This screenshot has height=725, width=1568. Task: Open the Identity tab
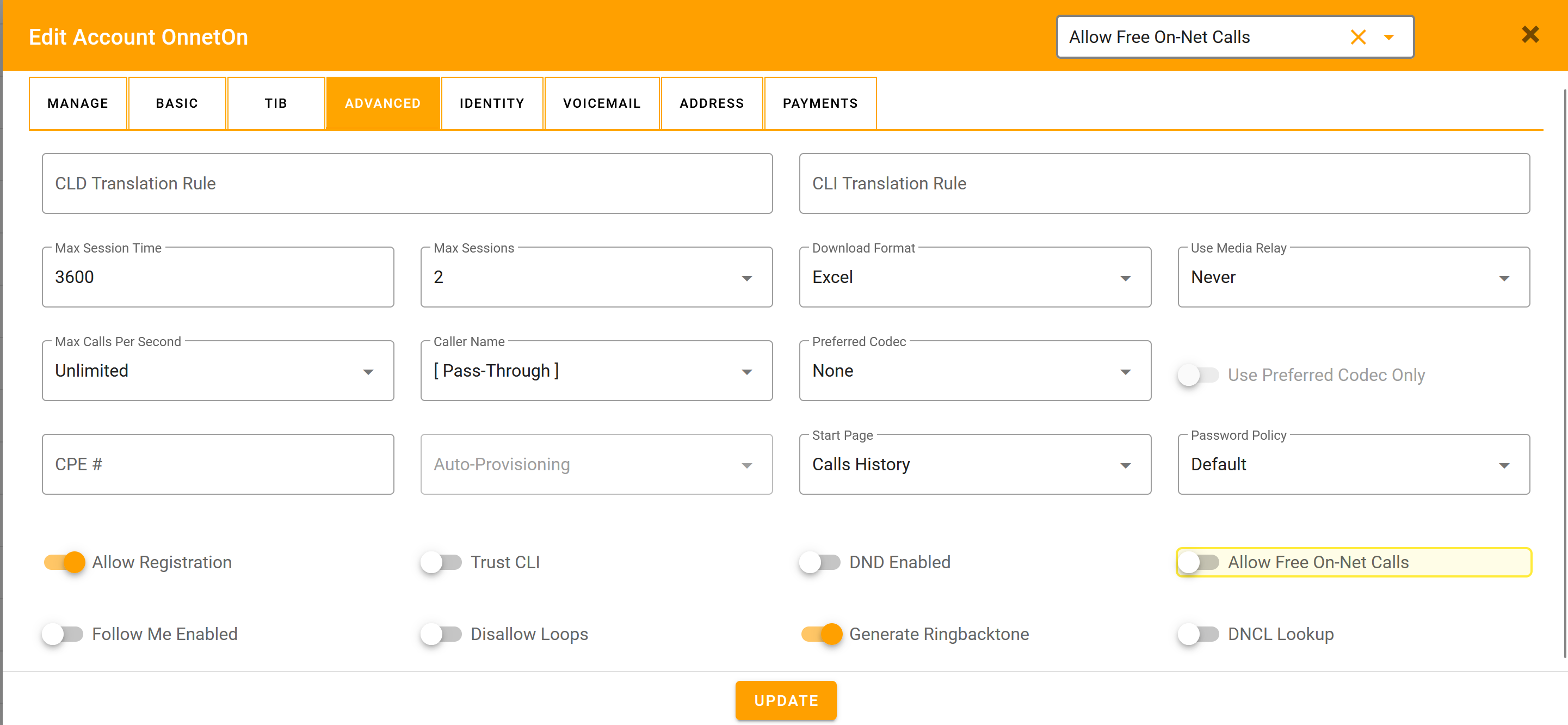click(x=491, y=103)
